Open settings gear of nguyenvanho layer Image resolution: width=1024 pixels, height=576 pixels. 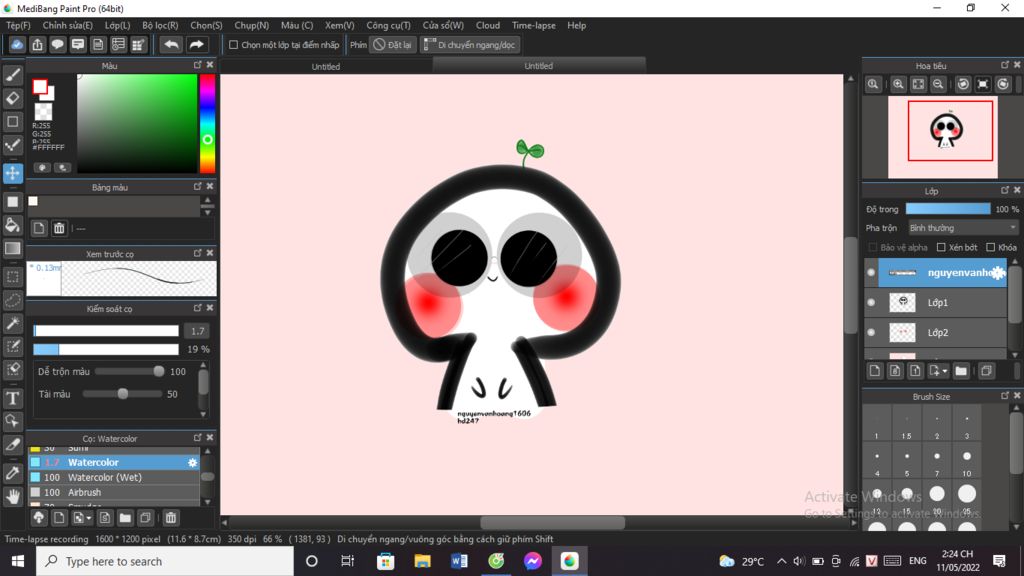[998, 273]
